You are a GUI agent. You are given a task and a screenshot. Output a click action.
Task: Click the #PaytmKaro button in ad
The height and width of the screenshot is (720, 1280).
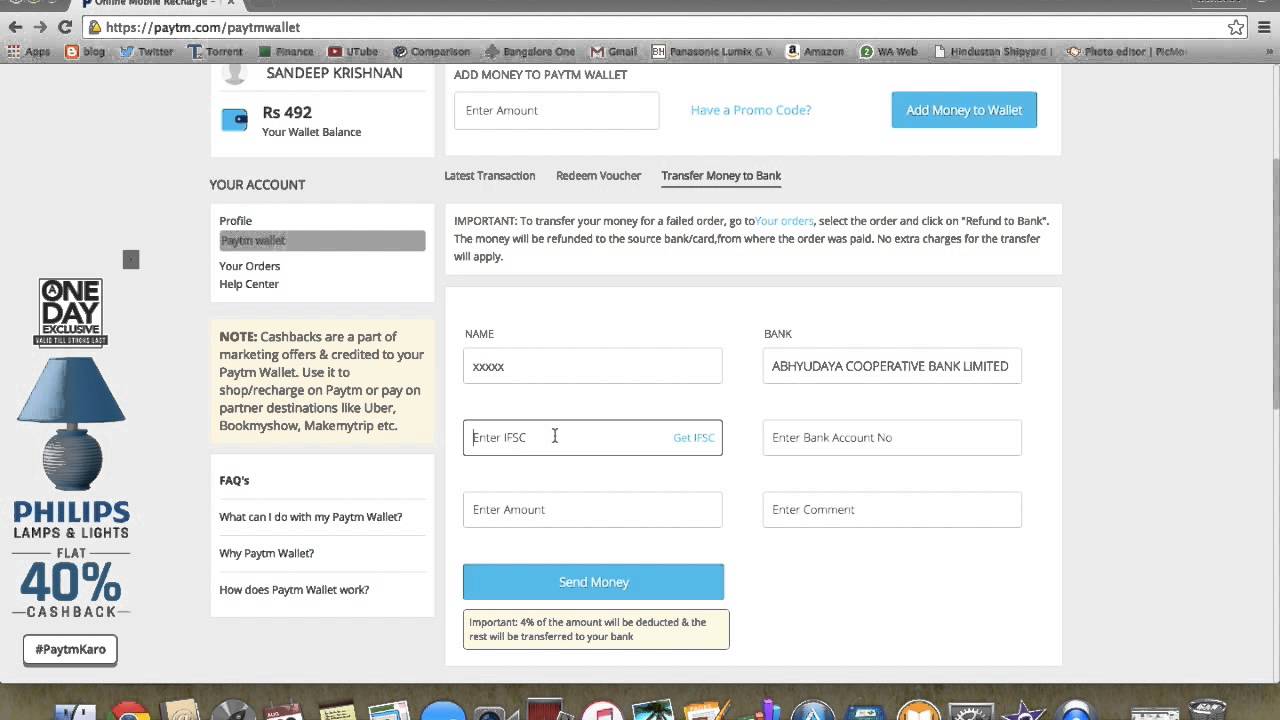pyautogui.click(x=70, y=650)
